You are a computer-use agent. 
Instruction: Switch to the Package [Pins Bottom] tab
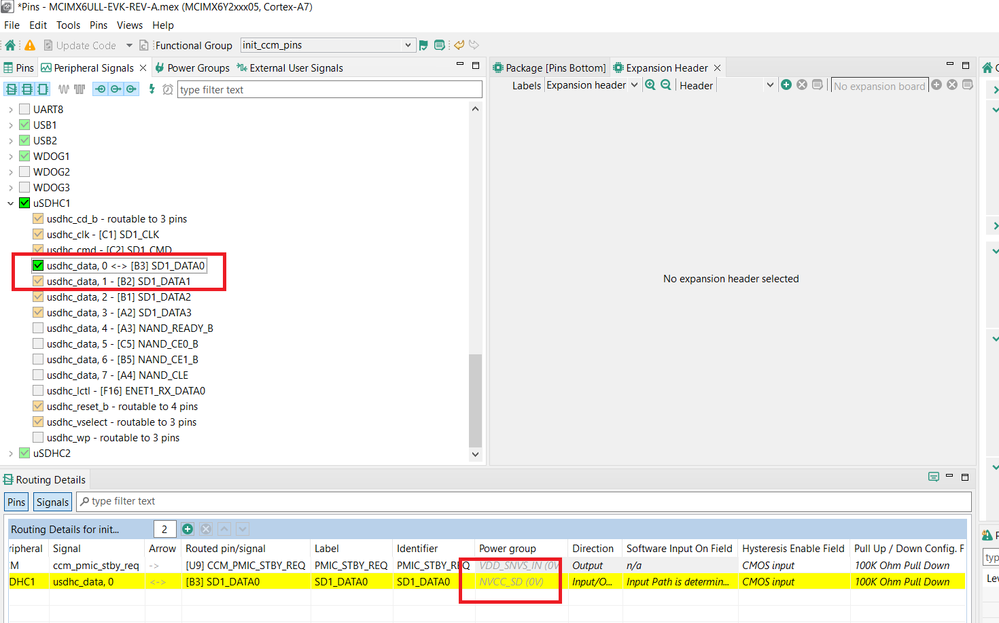point(549,68)
